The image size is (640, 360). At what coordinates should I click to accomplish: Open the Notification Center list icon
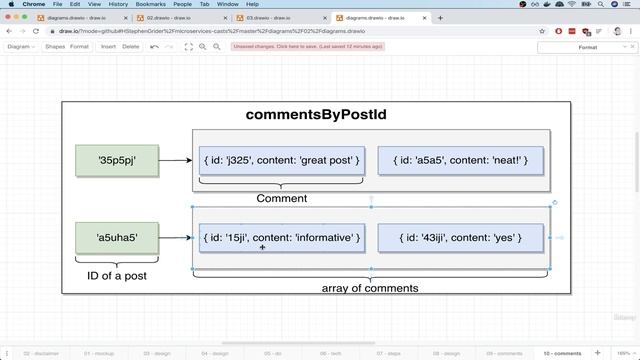click(627, 4)
